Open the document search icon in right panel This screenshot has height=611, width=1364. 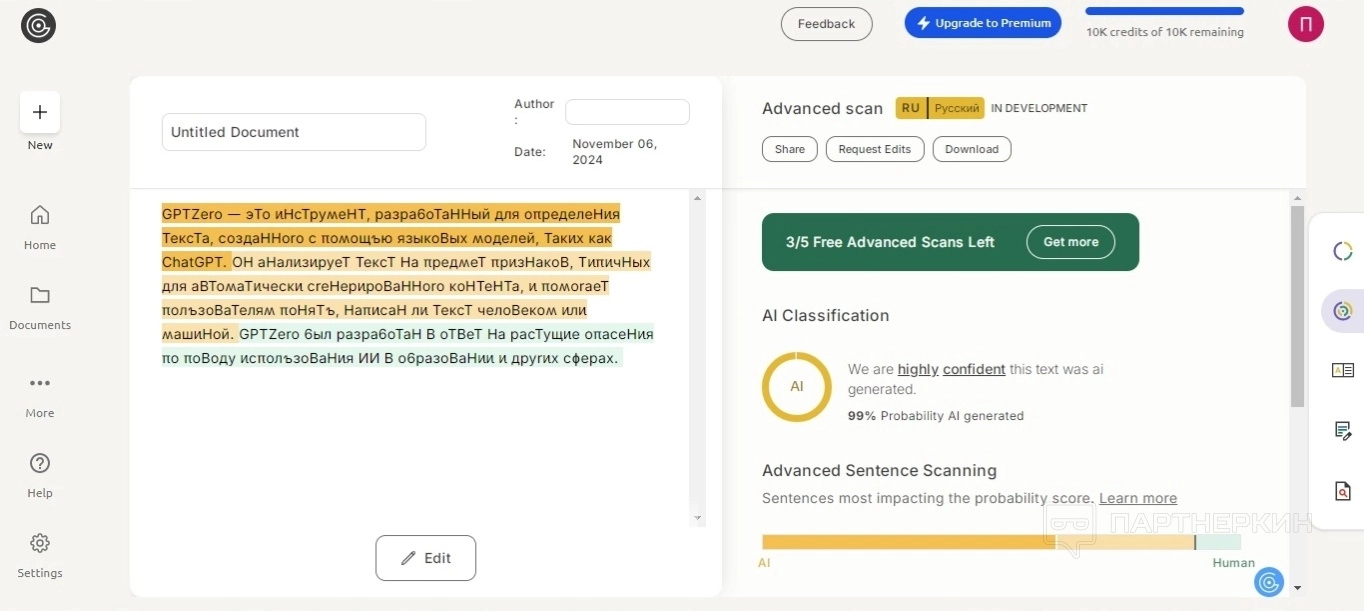click(1342, 491)
